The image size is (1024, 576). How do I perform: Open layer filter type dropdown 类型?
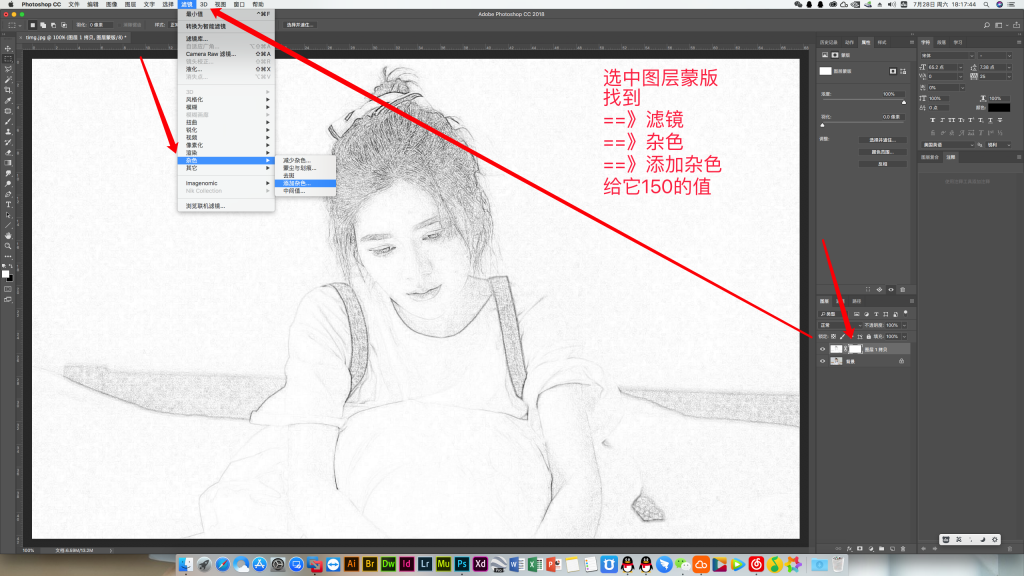[833, 314]
